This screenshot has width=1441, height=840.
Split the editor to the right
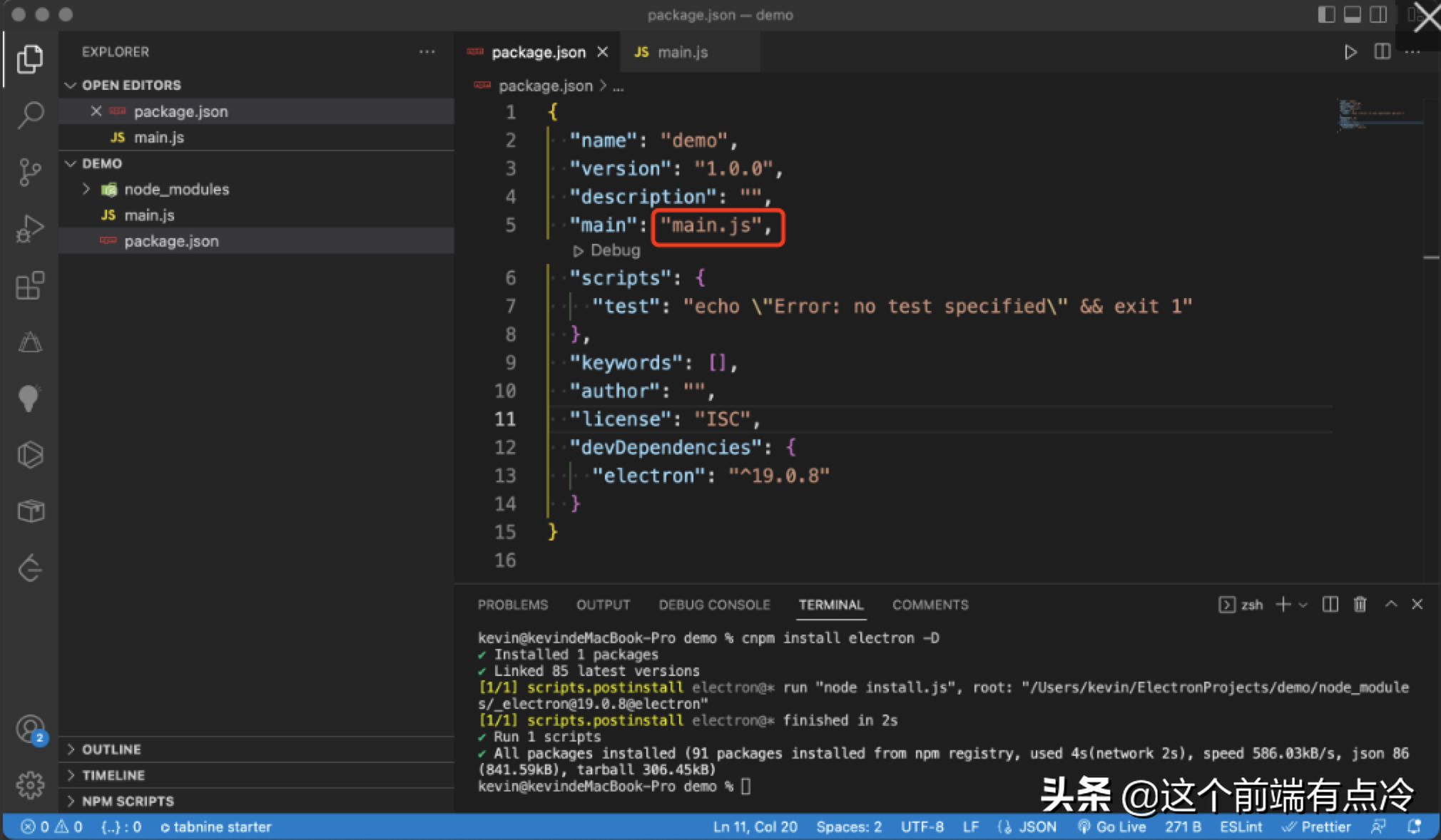1382,52
